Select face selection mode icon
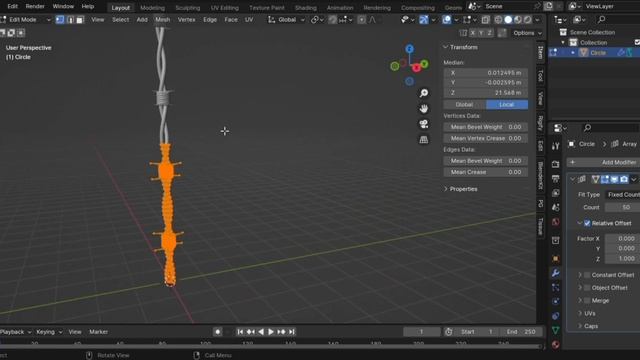The height and width of the screenshot is (360, 640). click(x=80, y=20)
